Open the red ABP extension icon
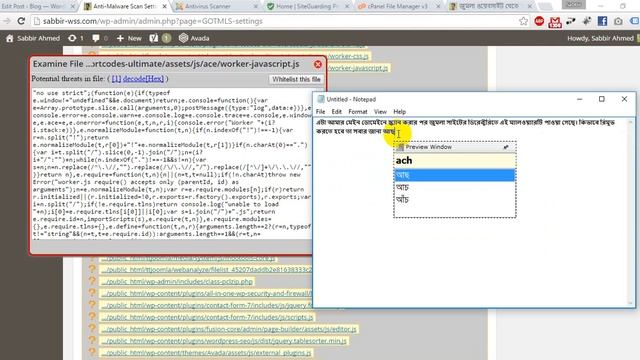Image resolution: width=640 pixels, height=360 pixels. (539, 21)
